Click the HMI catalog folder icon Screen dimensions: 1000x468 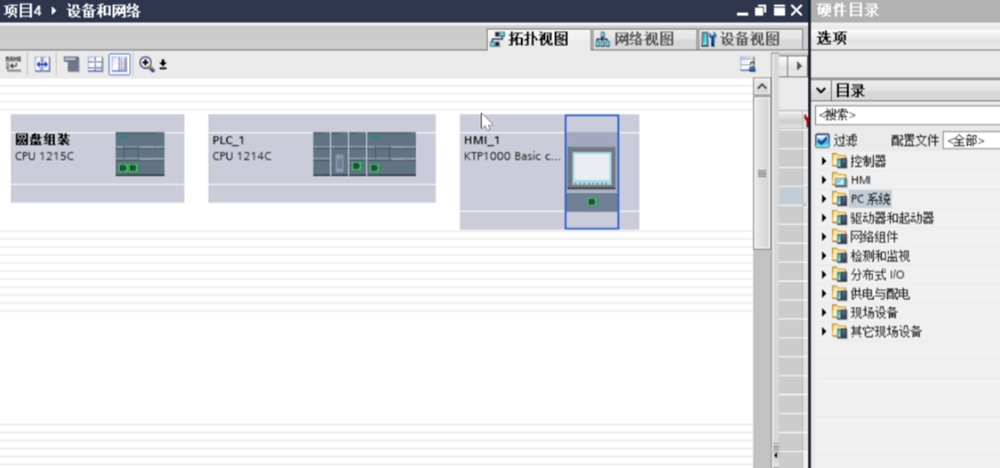(x=839, y=180)
